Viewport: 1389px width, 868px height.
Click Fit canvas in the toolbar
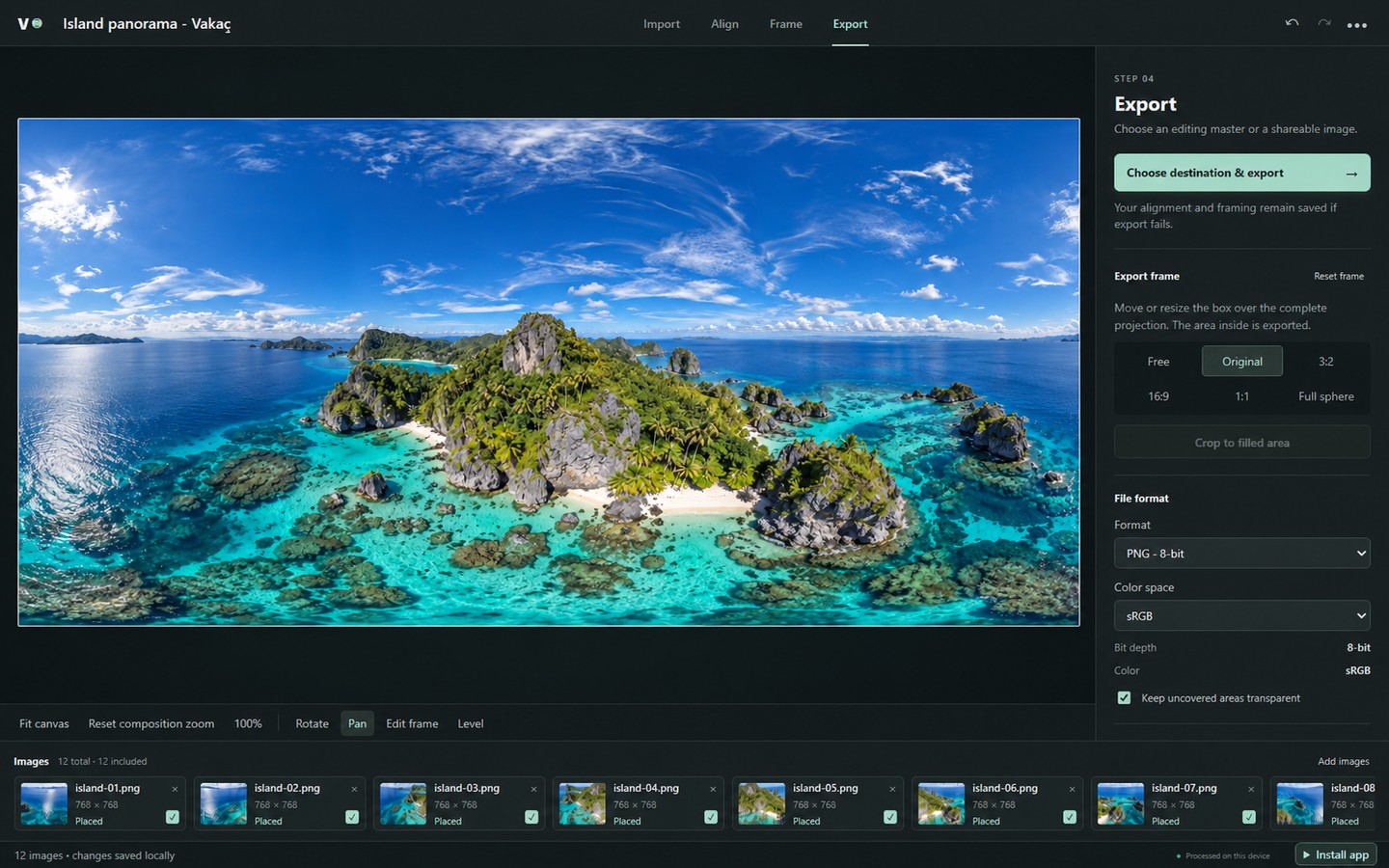[44, 723]
